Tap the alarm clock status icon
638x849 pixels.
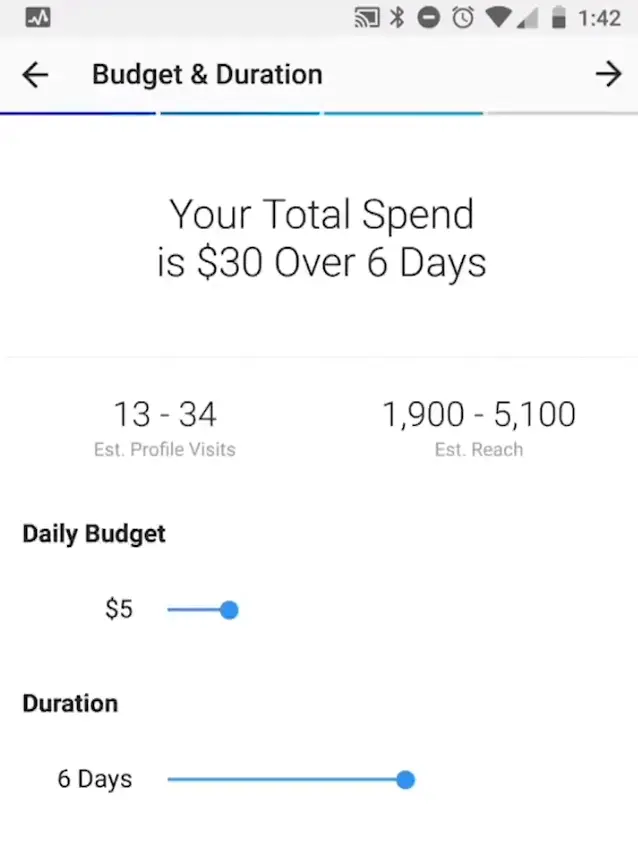462,18
